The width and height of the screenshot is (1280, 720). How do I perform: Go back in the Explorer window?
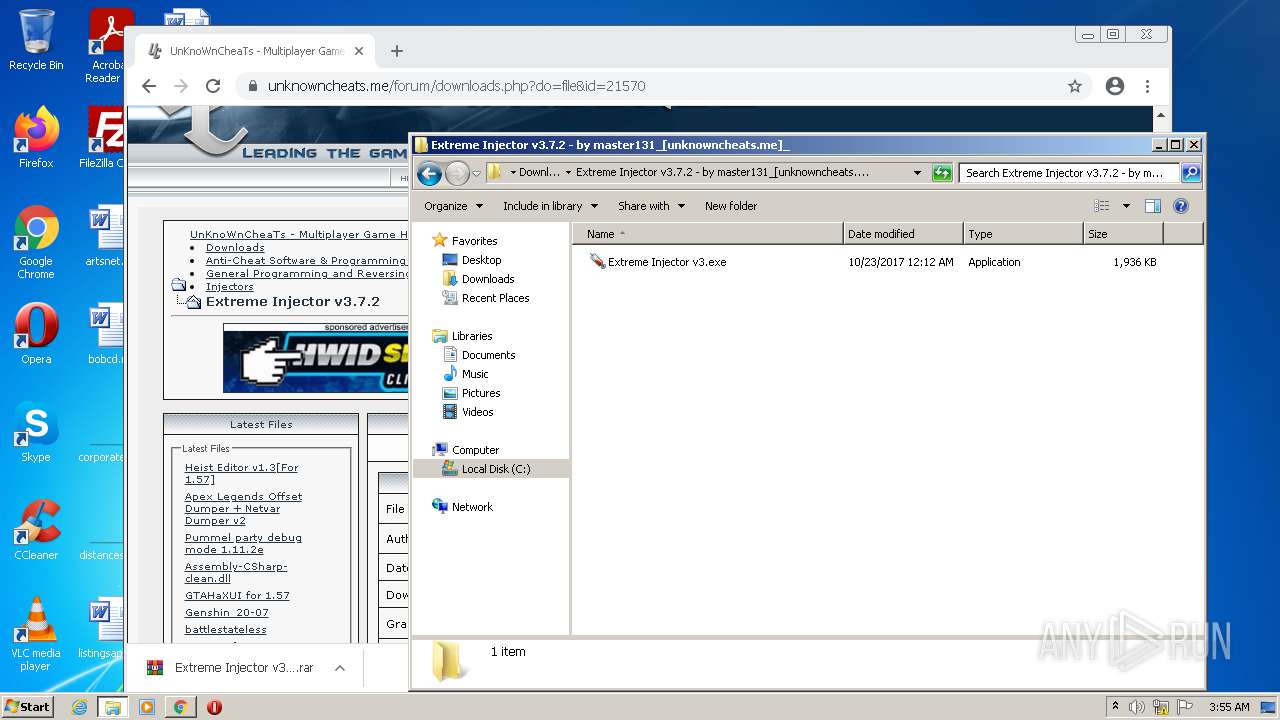click(429, 173)
